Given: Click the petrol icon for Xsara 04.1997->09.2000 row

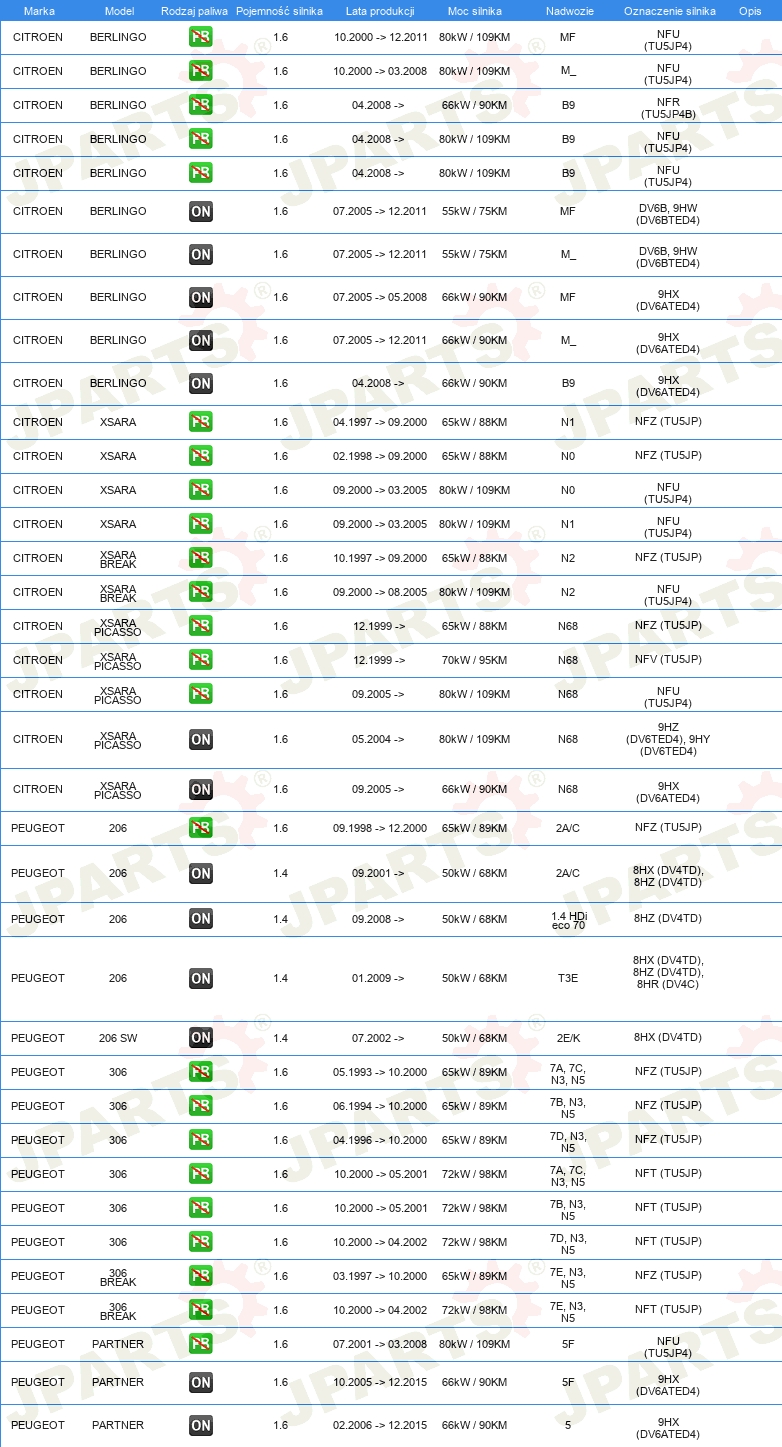Looking at the screenshot, I should [201, 422].
